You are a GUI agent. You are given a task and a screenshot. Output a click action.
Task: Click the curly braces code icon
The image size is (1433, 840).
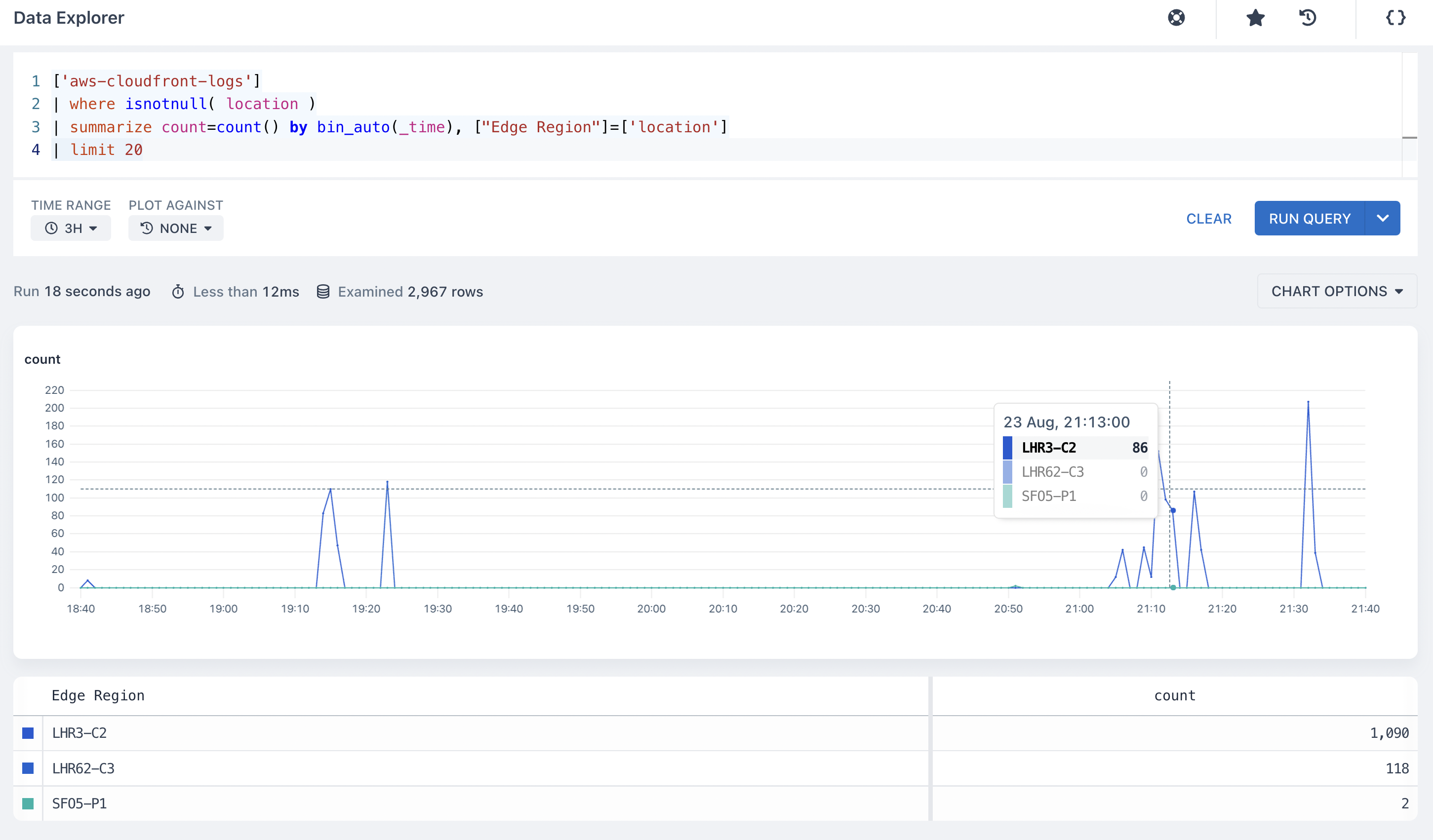pyautogui.click(x=1395, y=18)
